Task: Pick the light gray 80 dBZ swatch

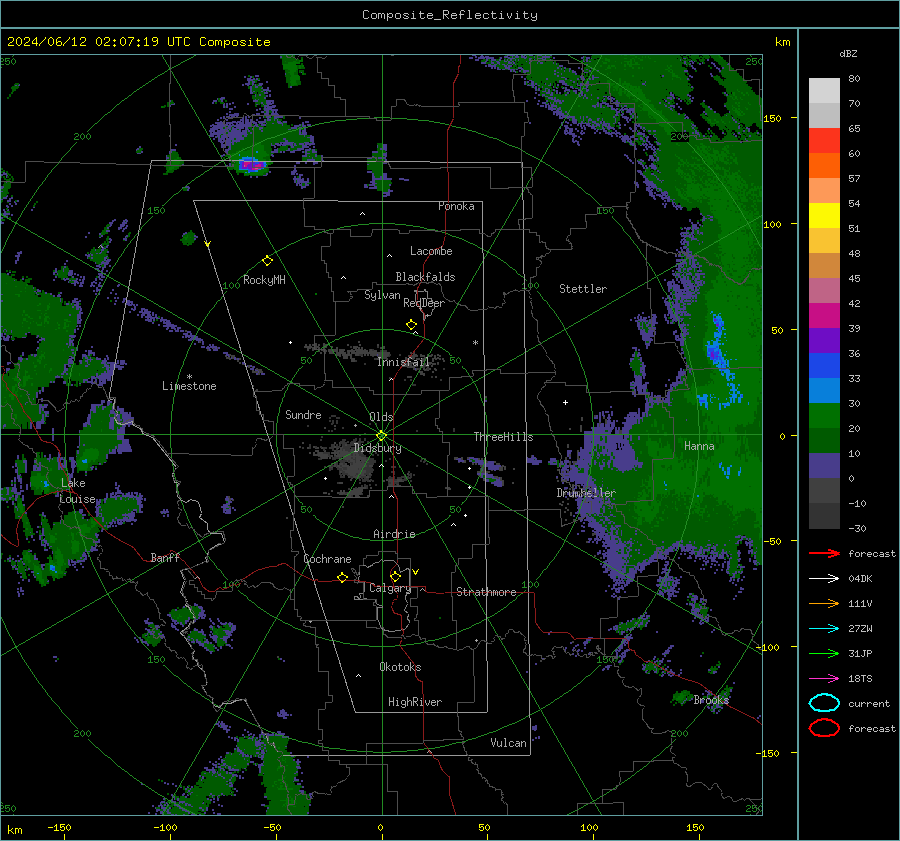Action: point(824,90)
